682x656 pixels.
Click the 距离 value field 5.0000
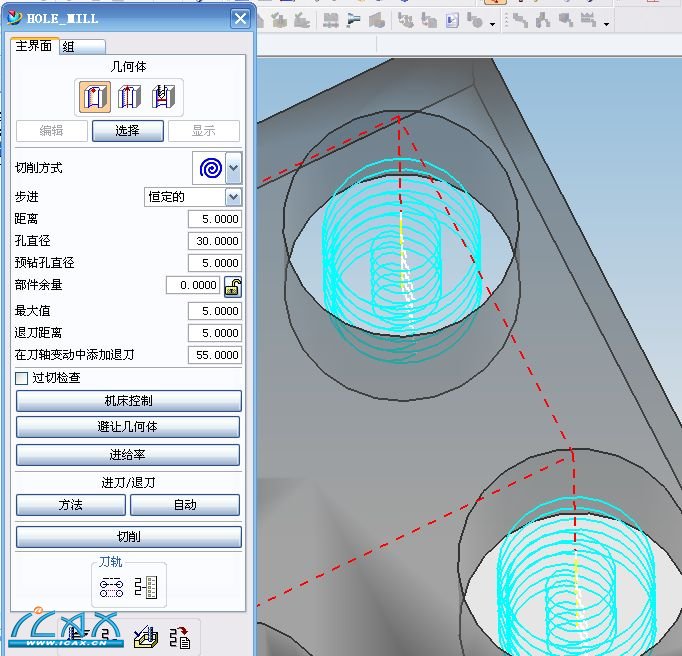click(214, 219)
